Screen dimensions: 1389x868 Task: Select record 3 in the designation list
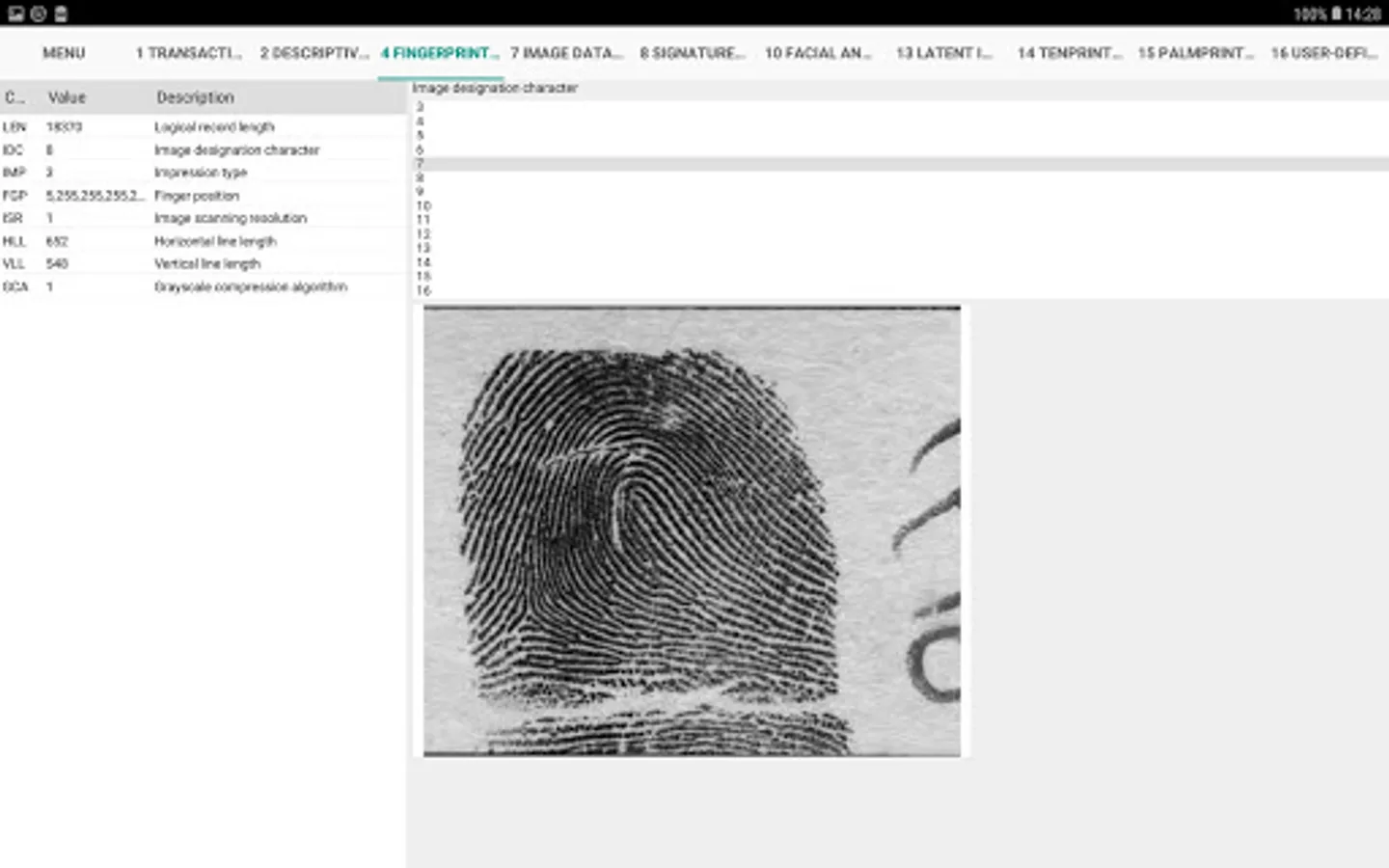point(900,107)
